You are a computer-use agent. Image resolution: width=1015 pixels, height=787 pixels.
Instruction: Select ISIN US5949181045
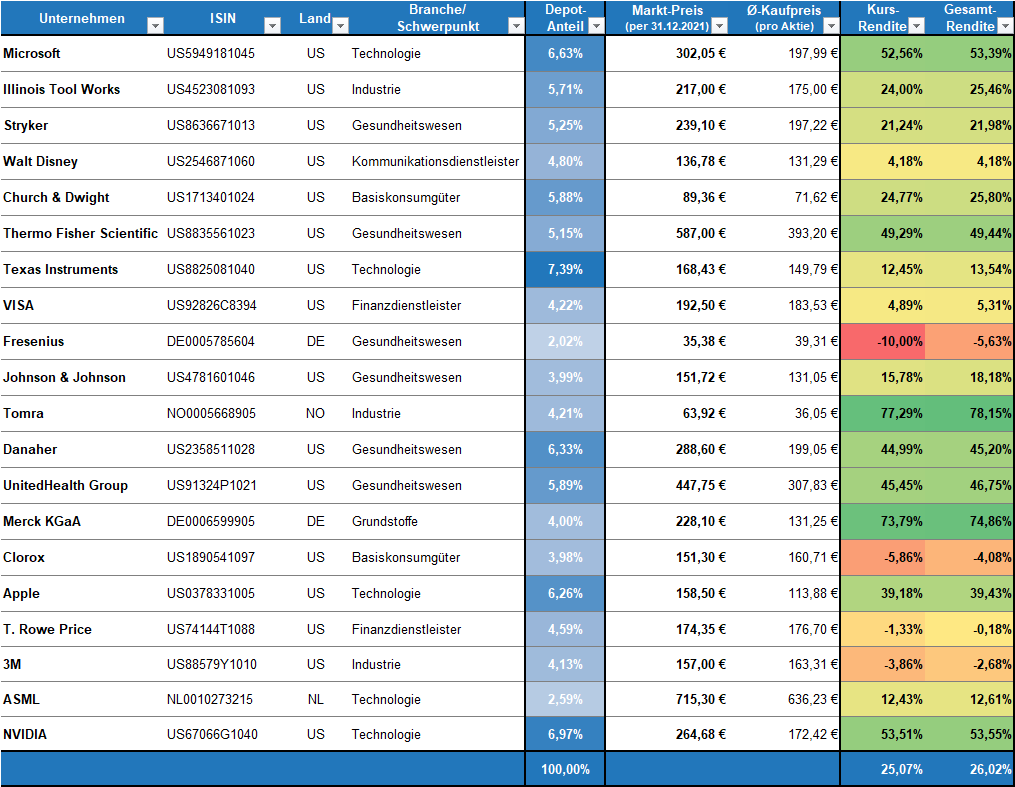tap(211, 54)
